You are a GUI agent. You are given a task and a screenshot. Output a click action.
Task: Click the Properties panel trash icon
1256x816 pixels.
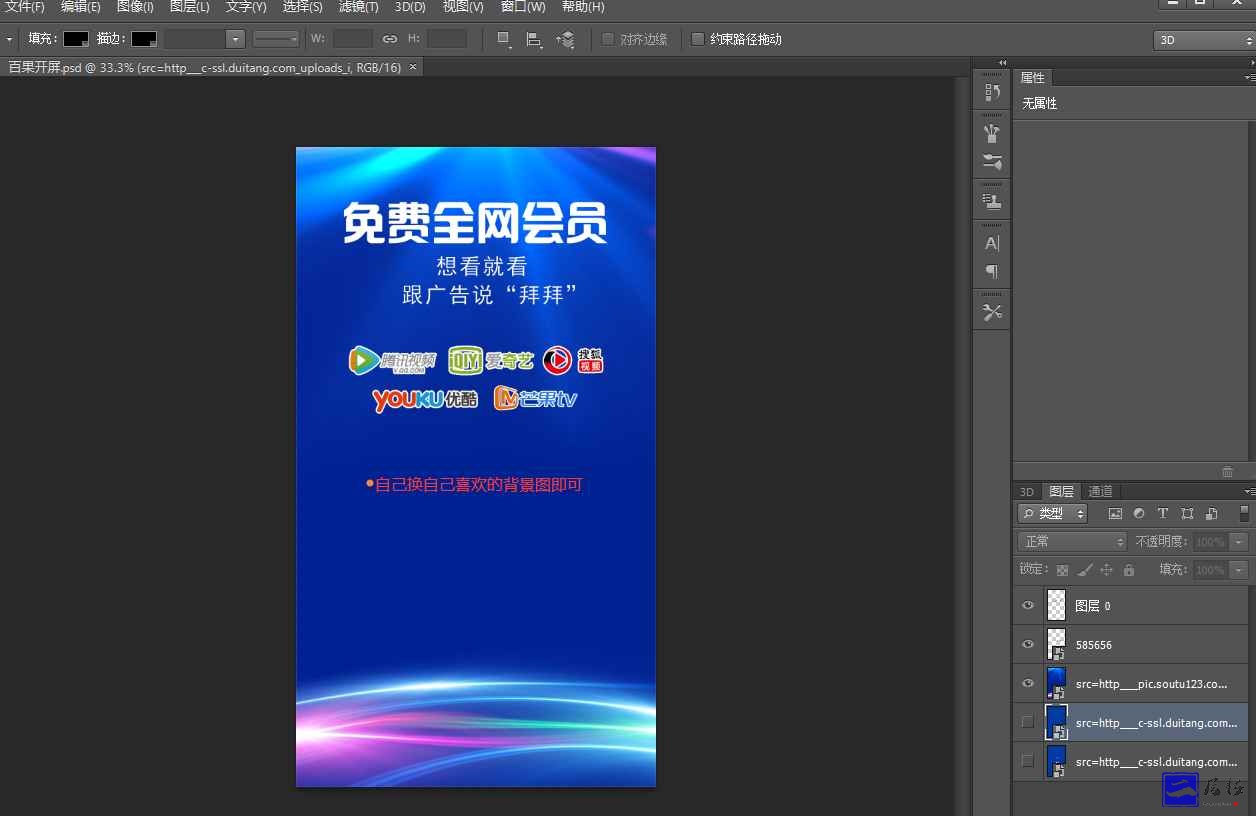click(1228, 472)
